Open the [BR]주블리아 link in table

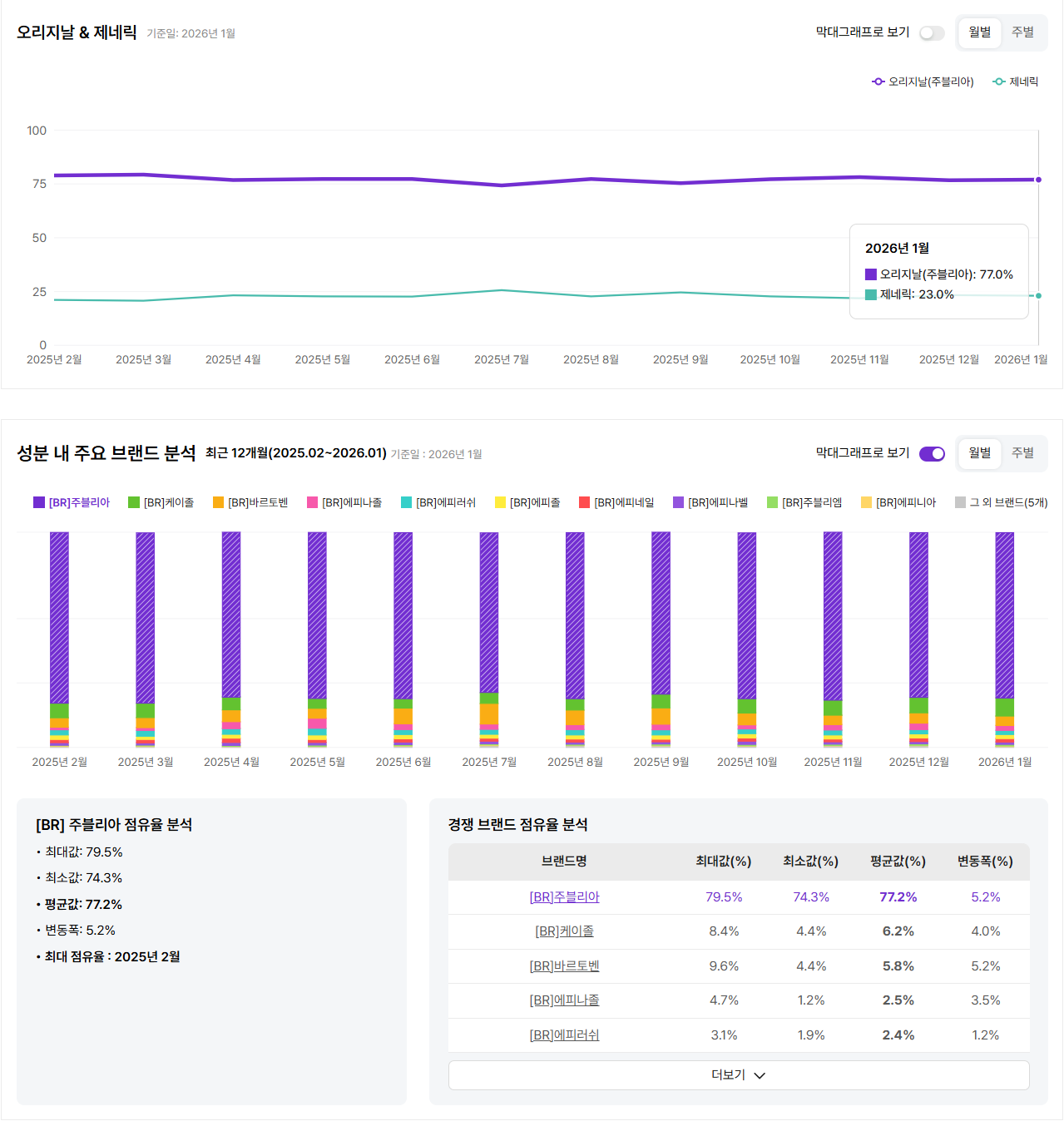[564, 897]
